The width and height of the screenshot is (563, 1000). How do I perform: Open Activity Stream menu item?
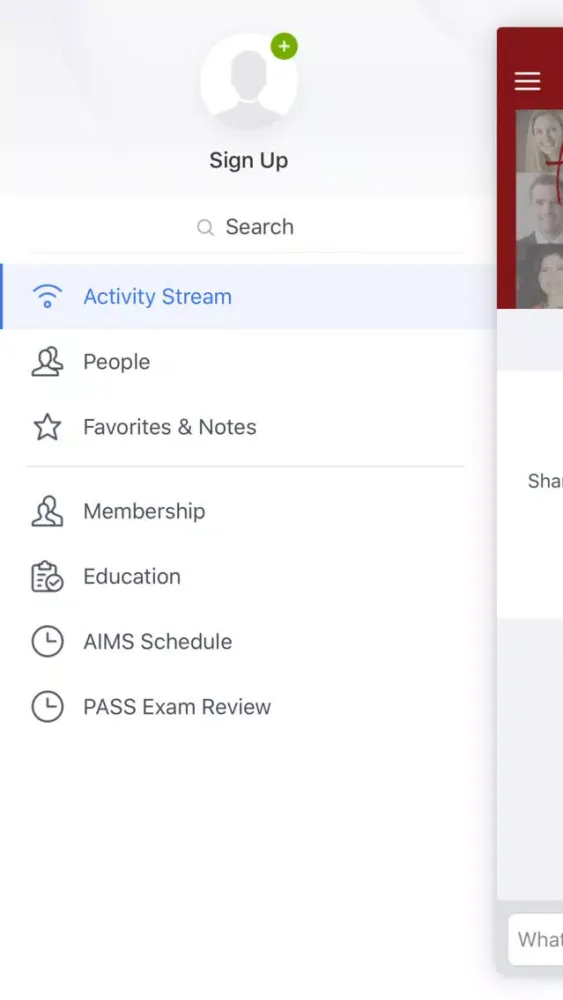tap(248, 297)
